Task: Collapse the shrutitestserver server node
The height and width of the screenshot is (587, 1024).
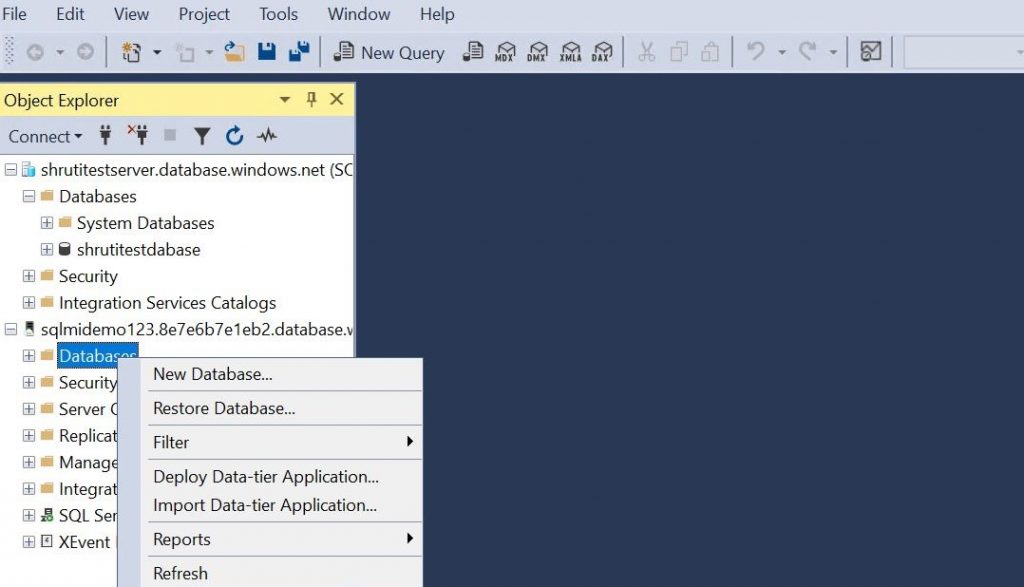Action: [x=11, y=170]
